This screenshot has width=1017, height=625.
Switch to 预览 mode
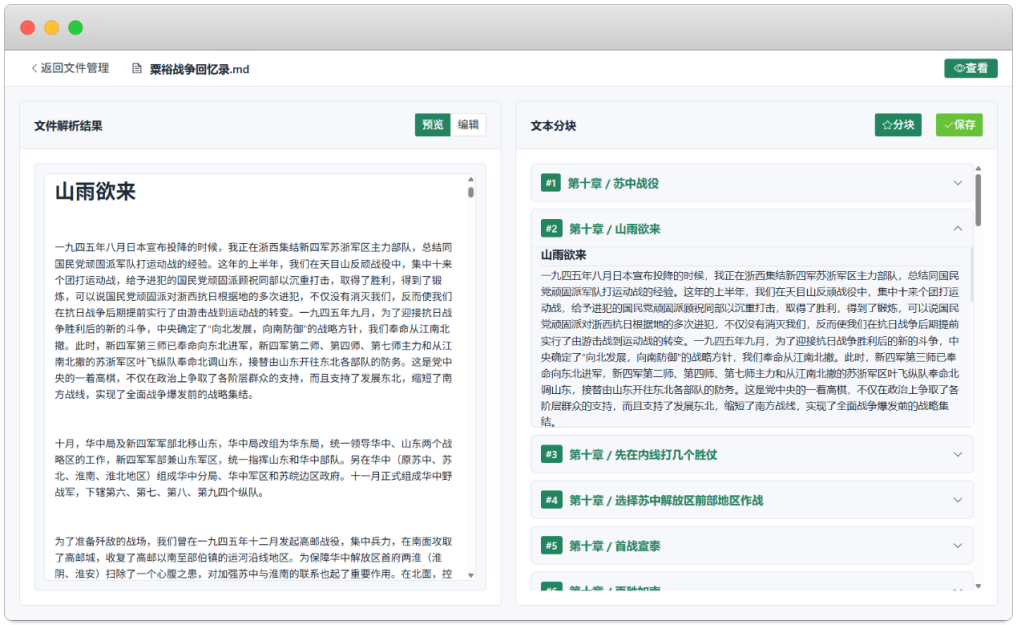tap(433, 124)
